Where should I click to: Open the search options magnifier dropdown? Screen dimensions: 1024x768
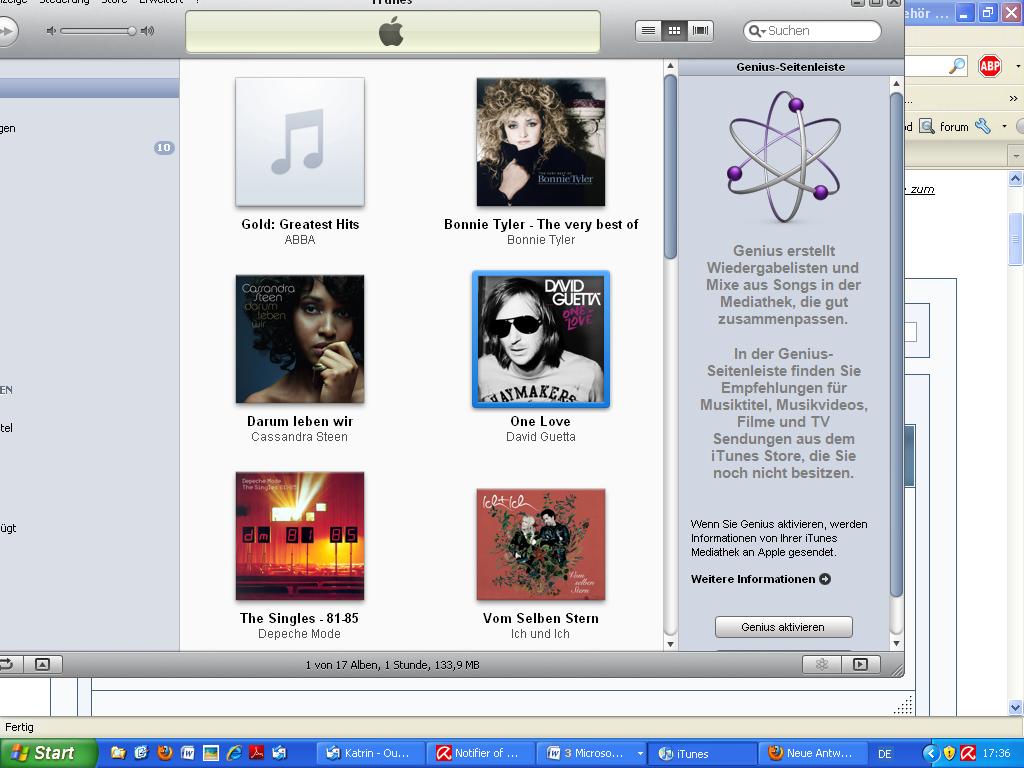(x=757, y=31)
